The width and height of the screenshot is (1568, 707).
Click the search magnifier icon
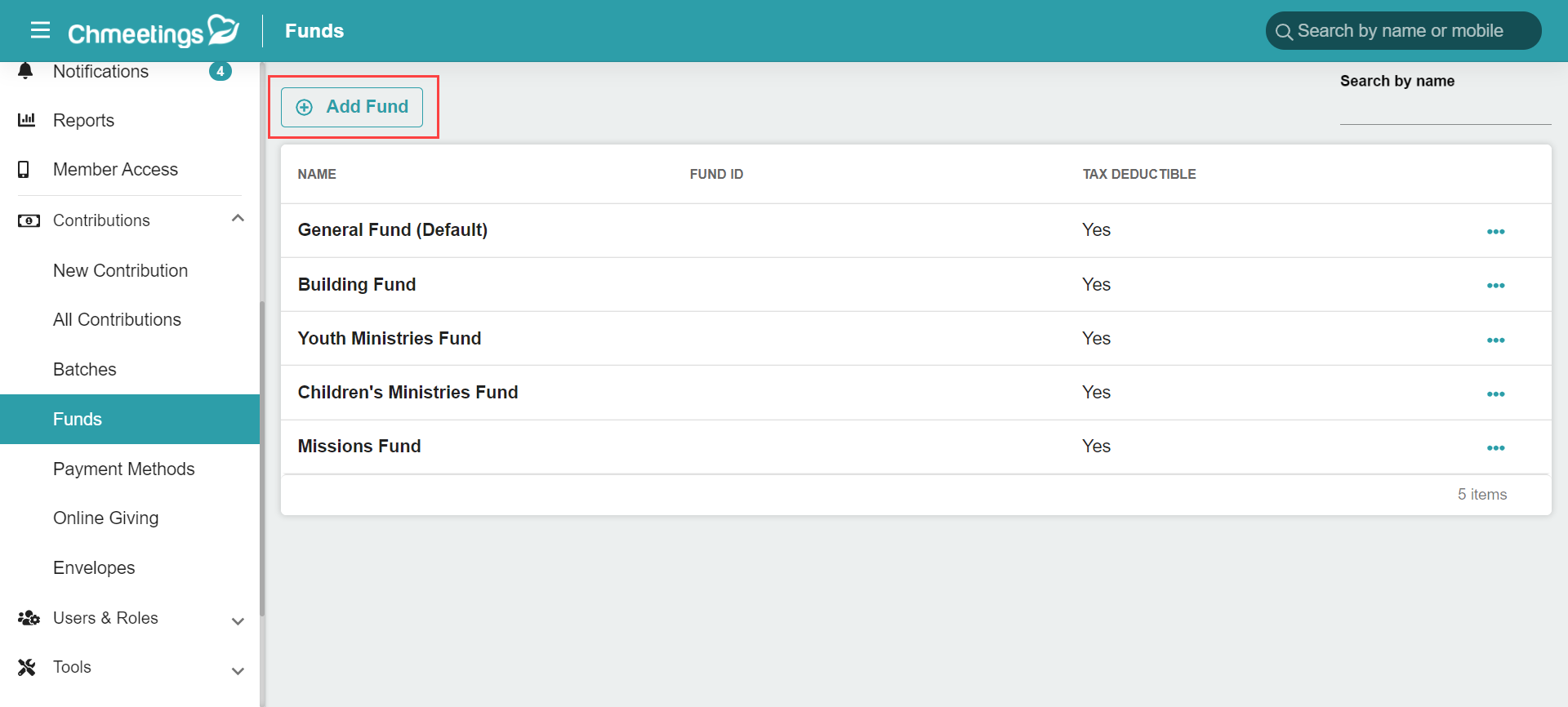[x=1284, y=32]
